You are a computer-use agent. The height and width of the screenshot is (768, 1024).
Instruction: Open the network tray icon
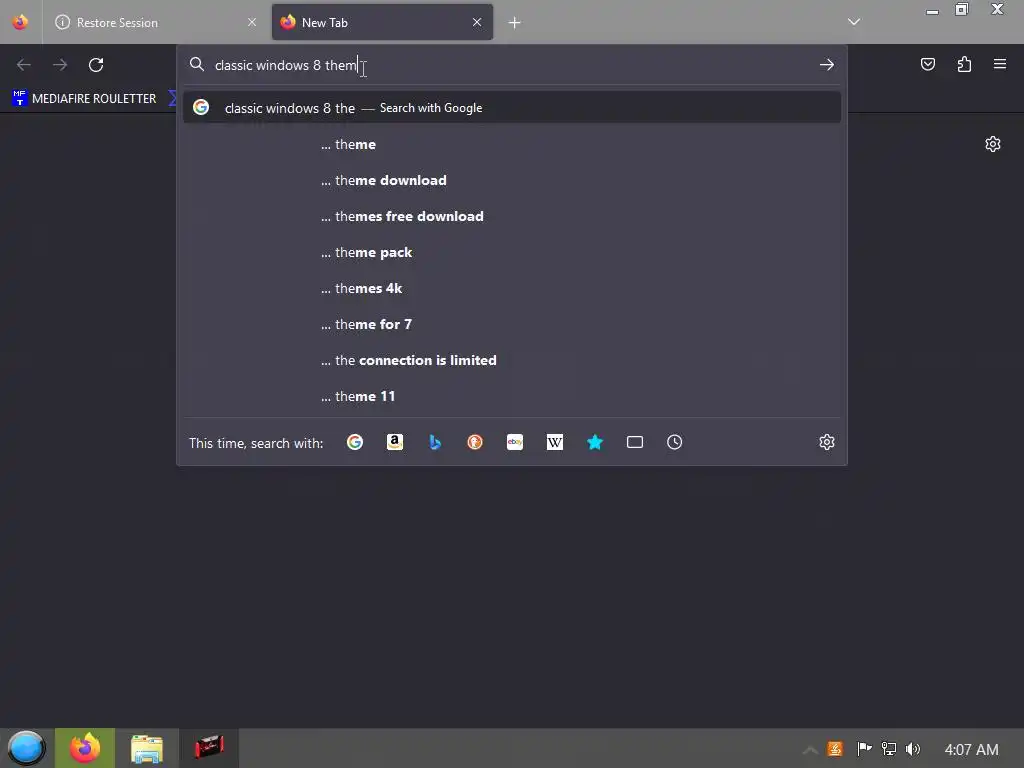(x=888, y=749)
